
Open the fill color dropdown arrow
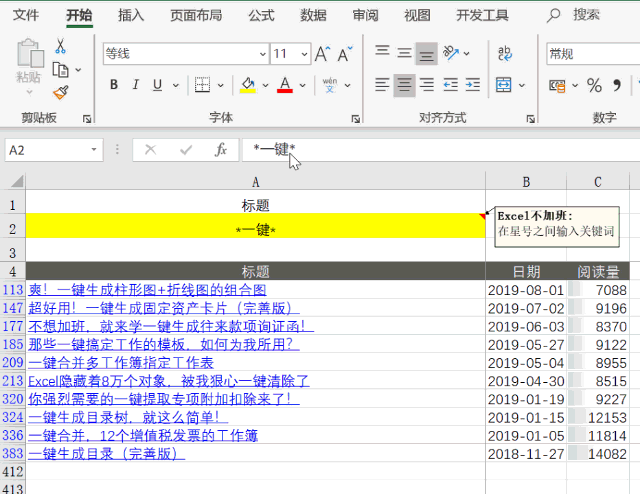(265, 85)
